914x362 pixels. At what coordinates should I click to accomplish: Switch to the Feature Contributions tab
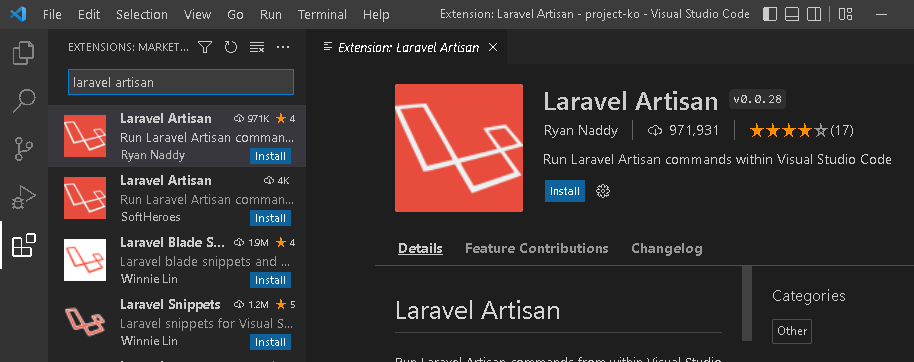(x=536, y=248)
